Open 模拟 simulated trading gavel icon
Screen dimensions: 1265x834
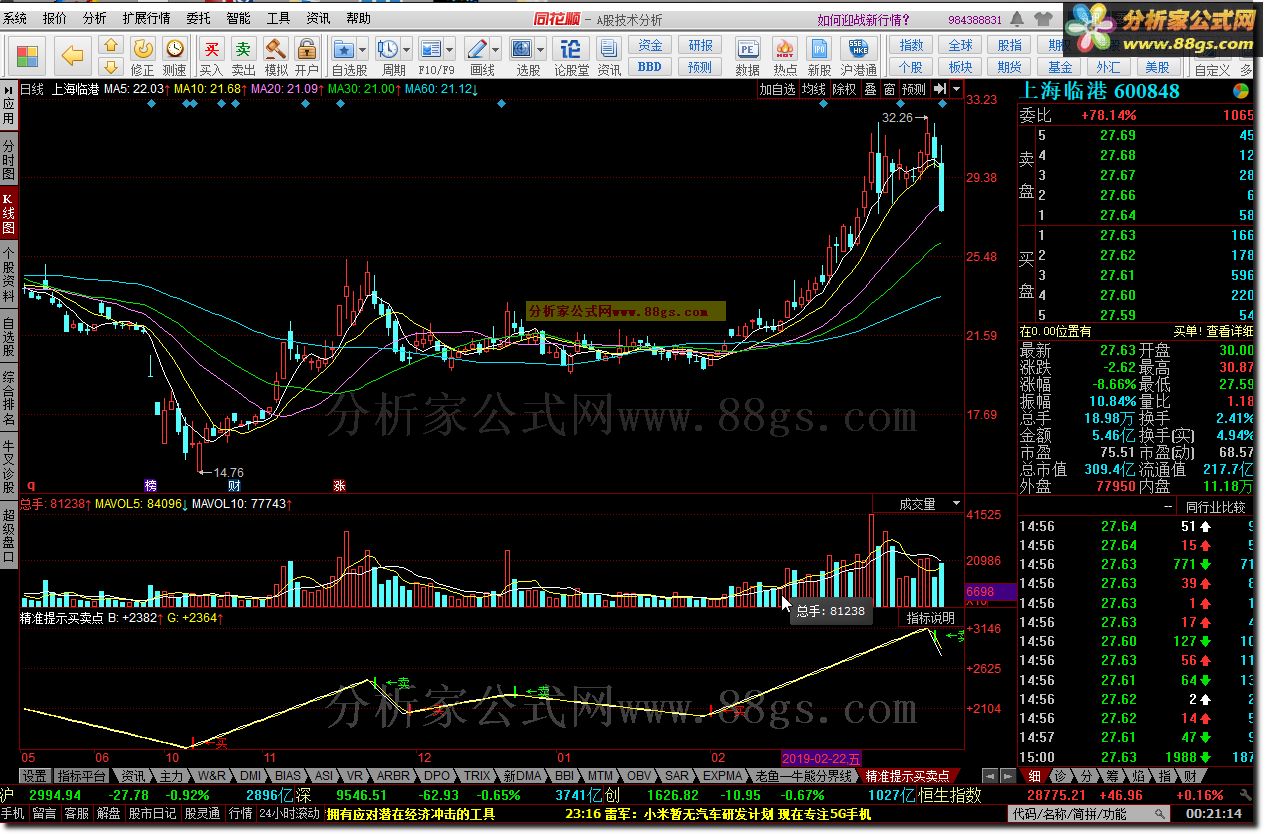pyautogui.click(x=275, y=57)
